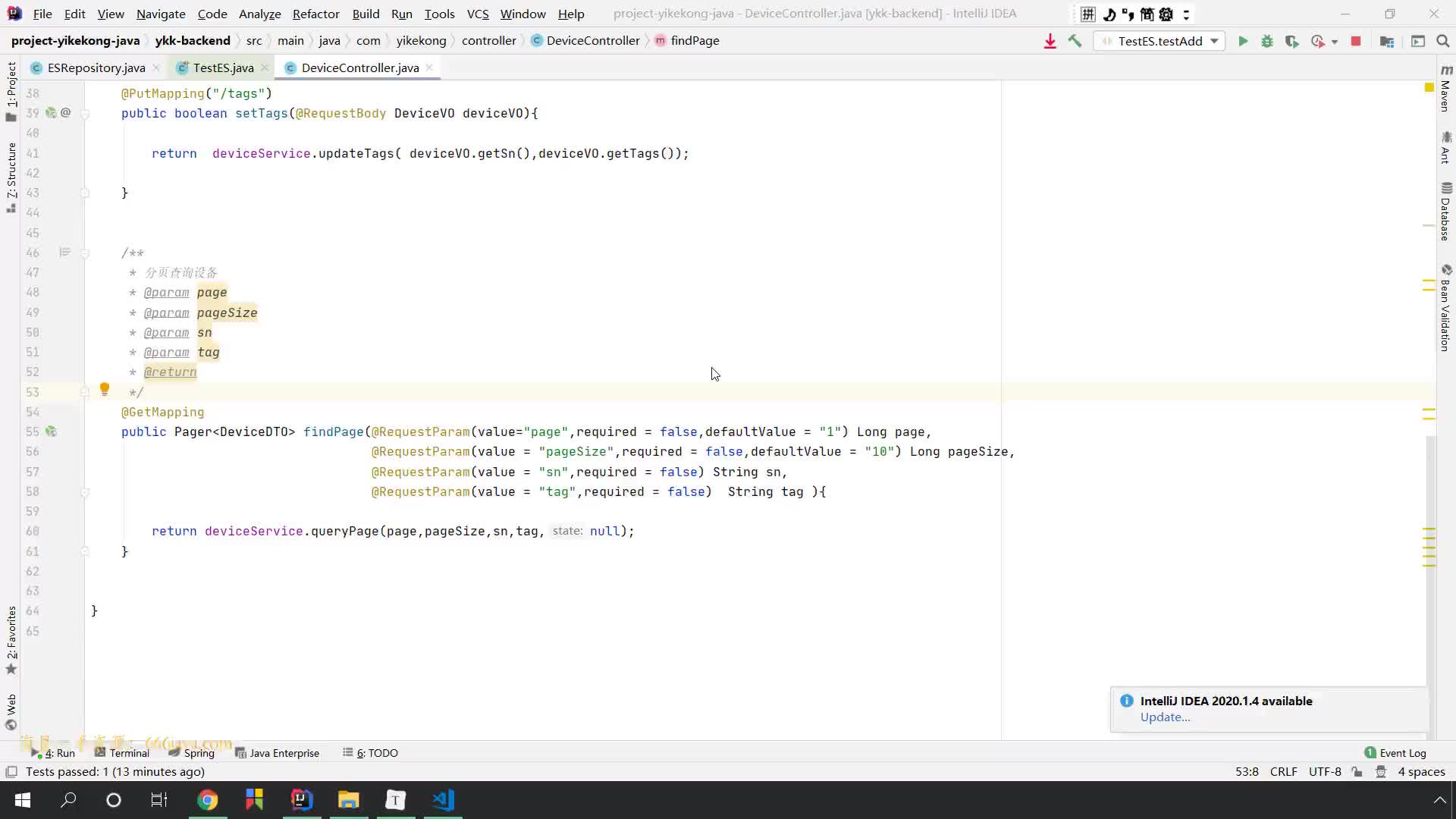Click the Spring gutter icon on line 39
1456x819 pixels.
[51, 113]
